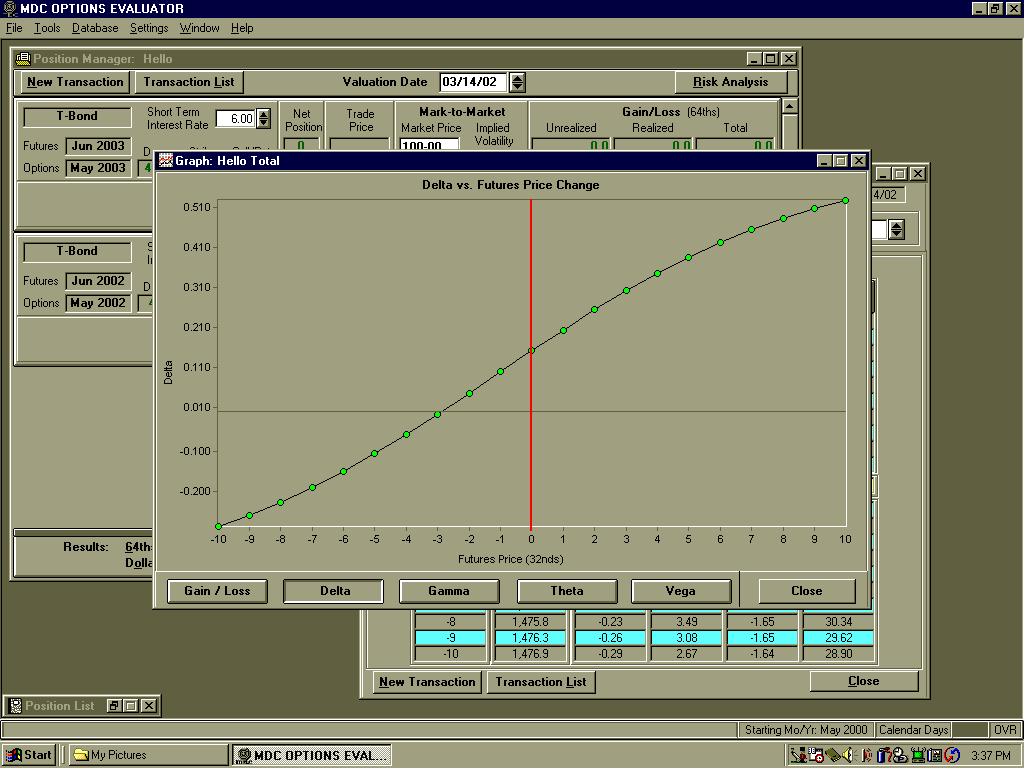Open the Database menu

tap(95, 28)
